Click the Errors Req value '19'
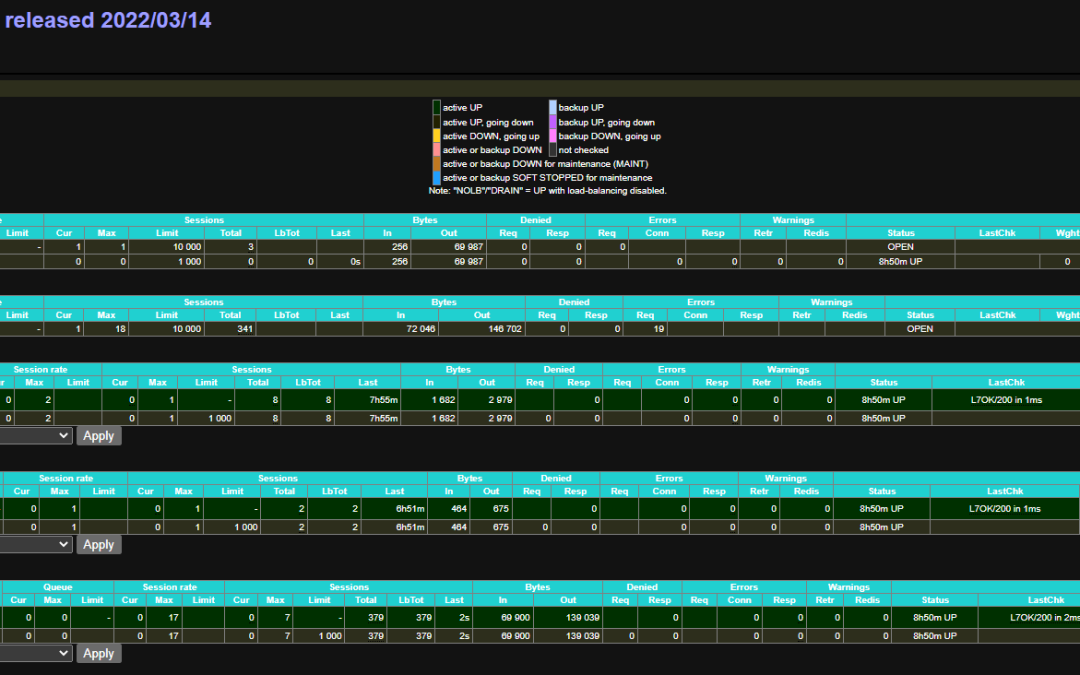This screenshot has height=675, width=1080. [658, 329]
